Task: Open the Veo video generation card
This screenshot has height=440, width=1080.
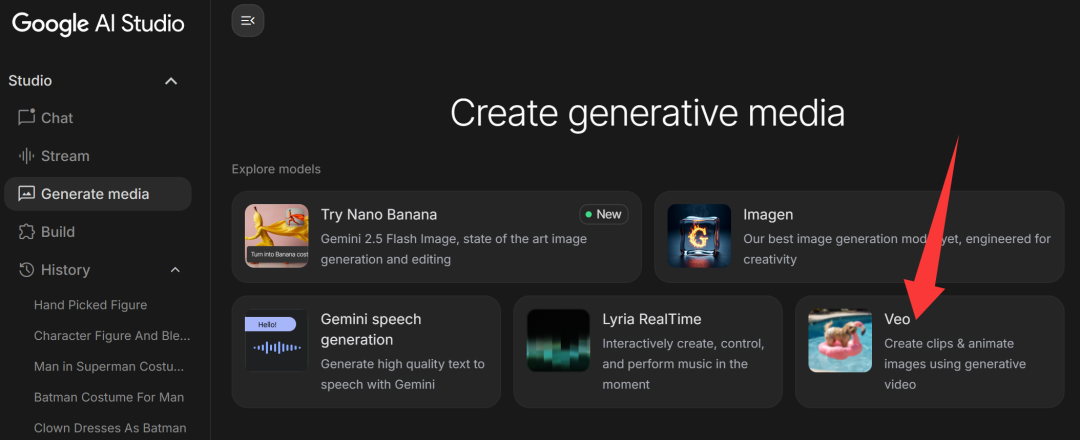Action: point(930,352)
